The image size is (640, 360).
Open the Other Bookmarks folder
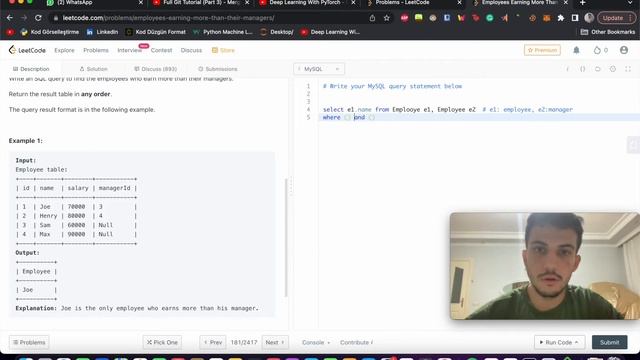point(608,32)
